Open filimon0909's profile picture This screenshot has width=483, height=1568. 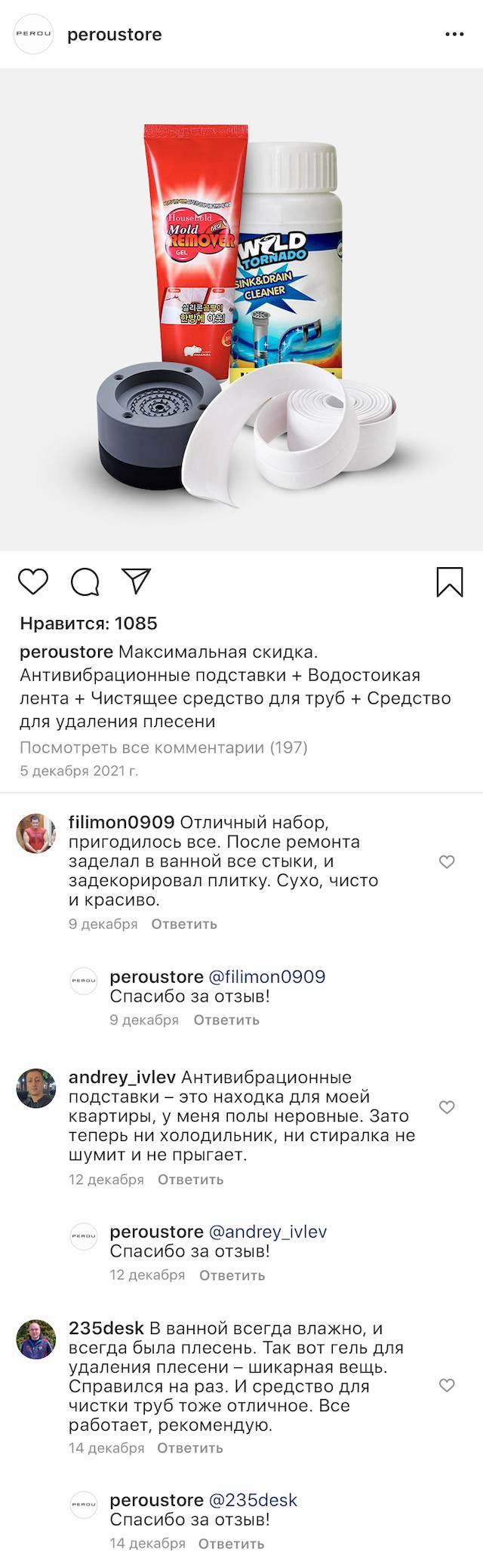point(36,833)
